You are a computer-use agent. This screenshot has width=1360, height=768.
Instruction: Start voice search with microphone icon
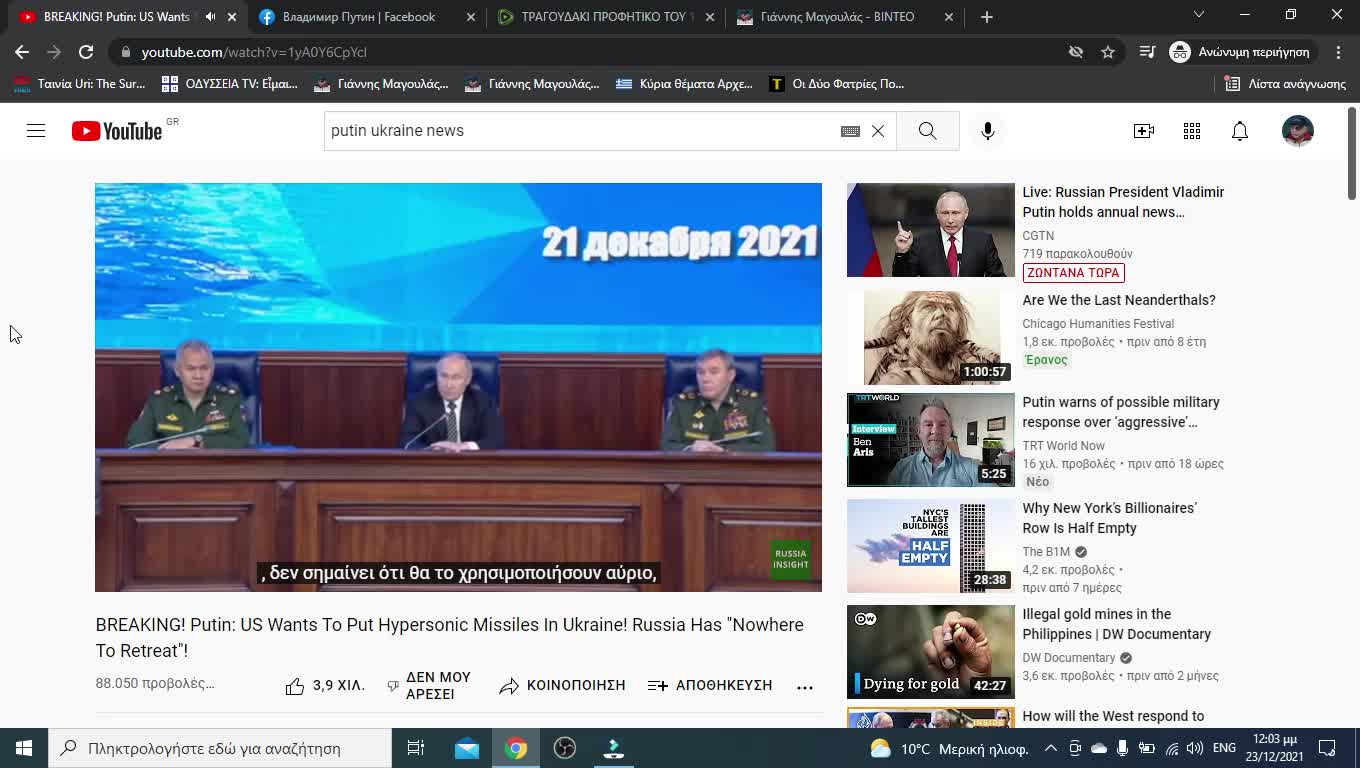pyautogui.click(x=988, y=131)
